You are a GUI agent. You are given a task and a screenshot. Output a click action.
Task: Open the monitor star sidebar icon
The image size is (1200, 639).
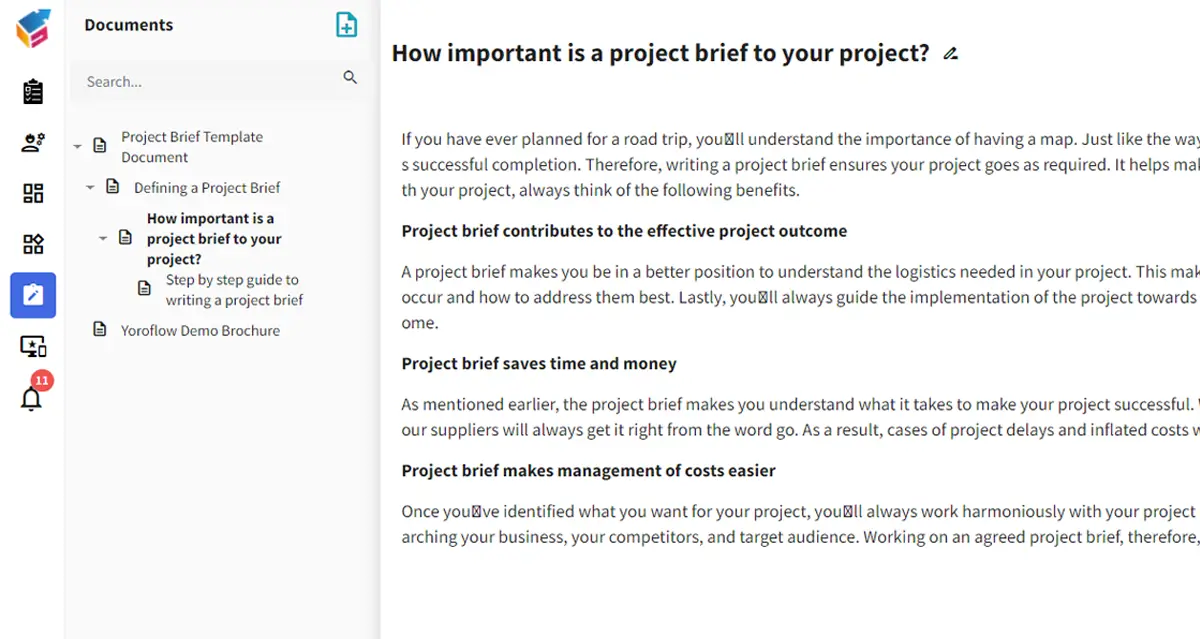click(33, 346)
